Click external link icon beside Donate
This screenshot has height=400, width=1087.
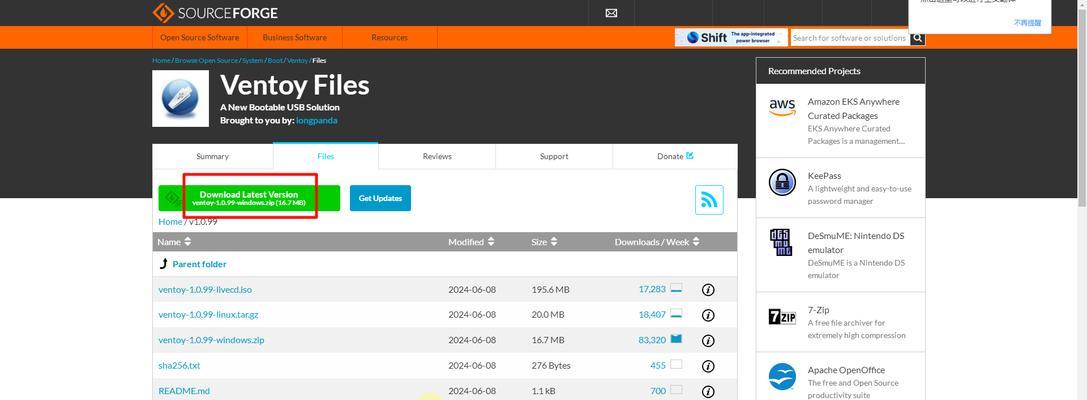tap(690, 155)
